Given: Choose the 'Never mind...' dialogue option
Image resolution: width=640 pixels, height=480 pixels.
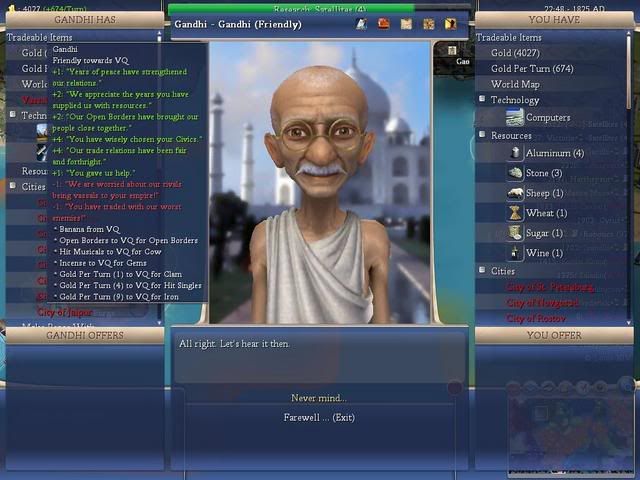Looking at the screenshot, I should point(319,398).
